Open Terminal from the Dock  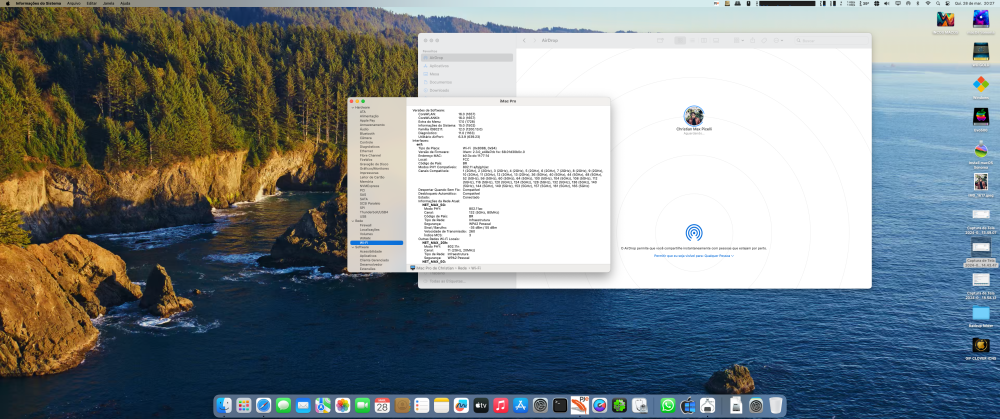point(560,405)
